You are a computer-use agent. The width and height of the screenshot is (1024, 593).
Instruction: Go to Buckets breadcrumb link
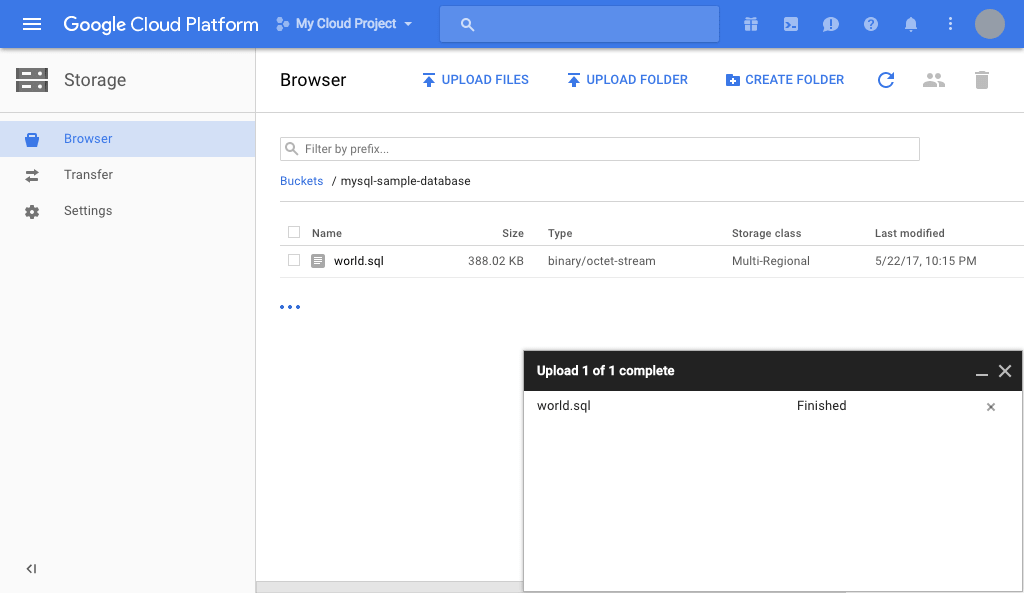point(301,181)
